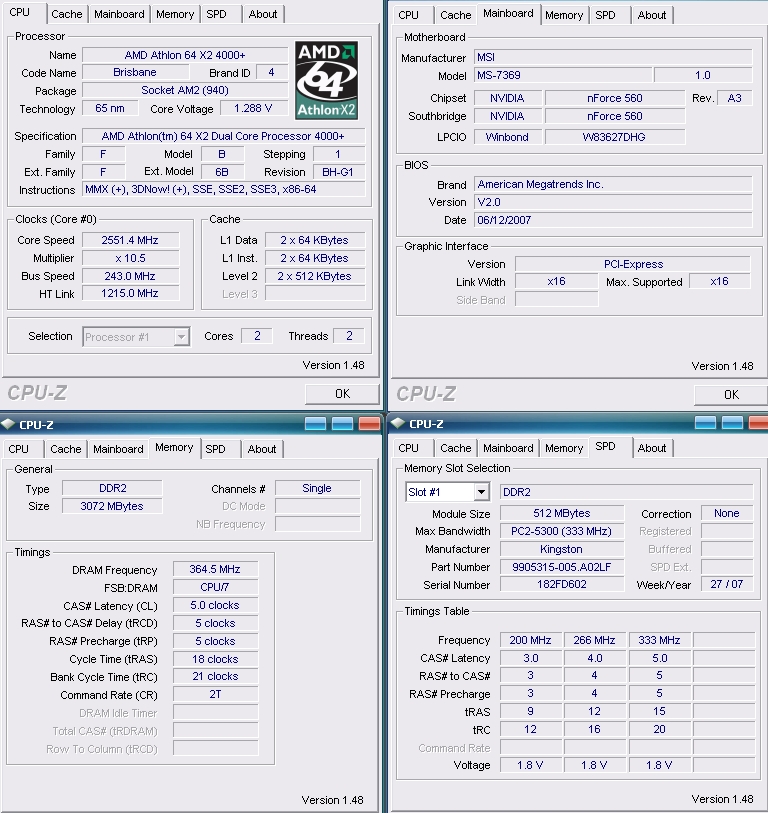The image size is (768, 813).
Task: Close the Memory tab CPU-Z window
Action: pyautogui.click(x=369, y=424)
